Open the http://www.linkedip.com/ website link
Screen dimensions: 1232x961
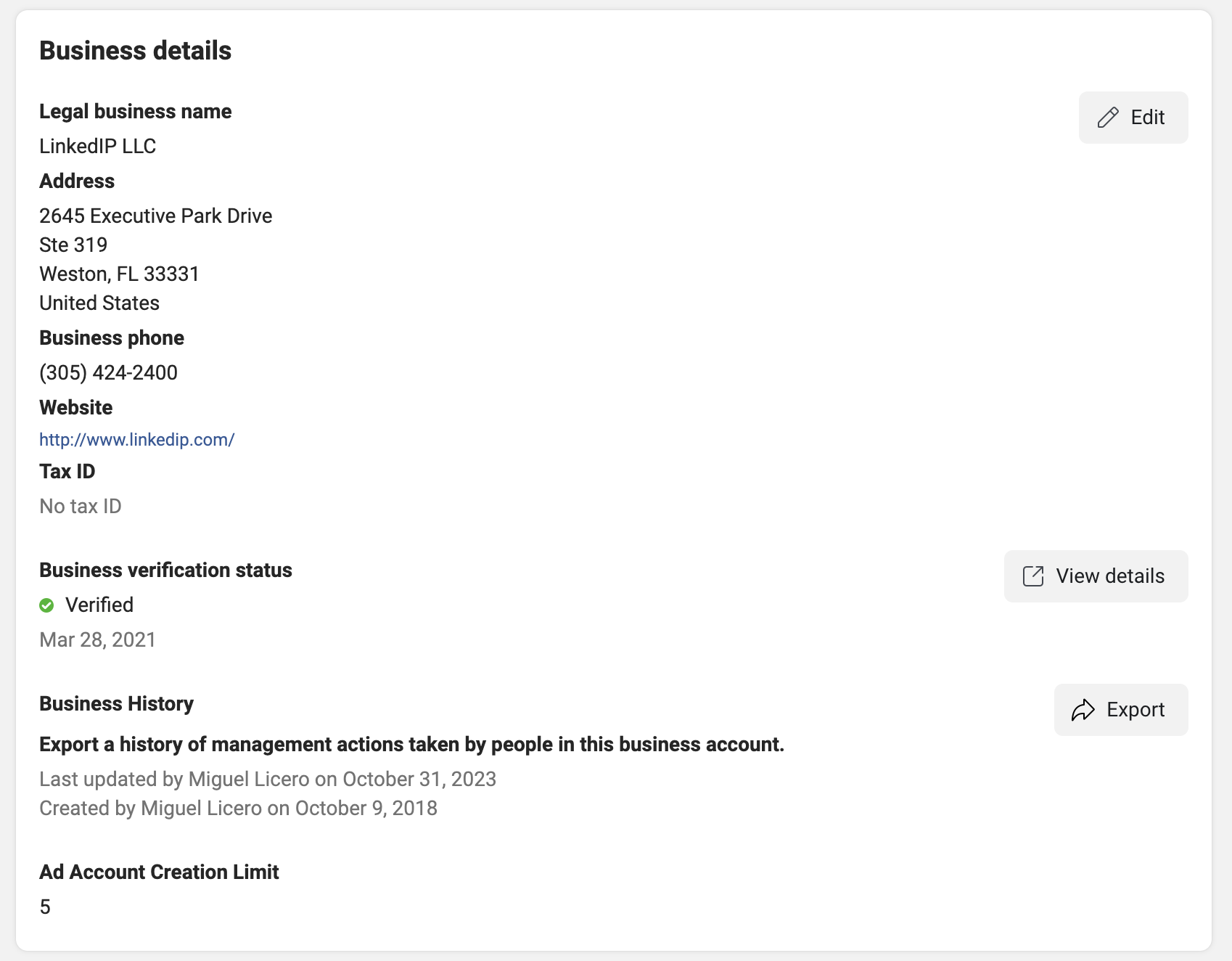click(x=137, y=440)
